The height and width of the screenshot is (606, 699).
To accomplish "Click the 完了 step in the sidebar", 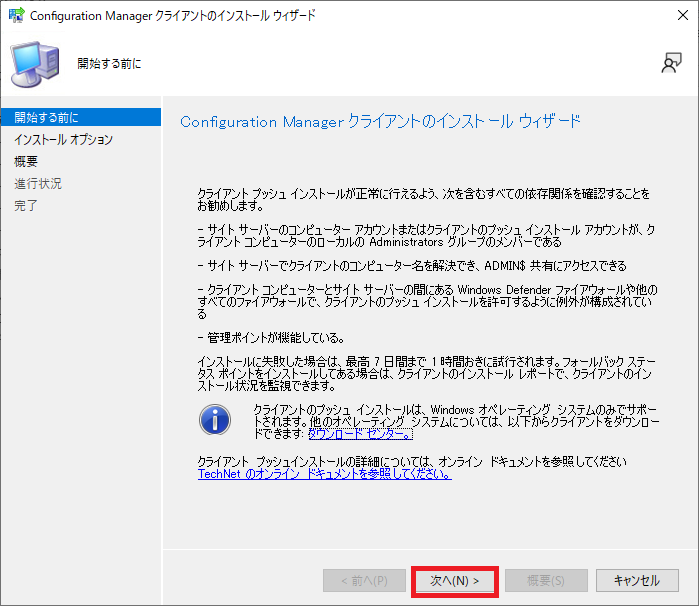I will (26, 206).
